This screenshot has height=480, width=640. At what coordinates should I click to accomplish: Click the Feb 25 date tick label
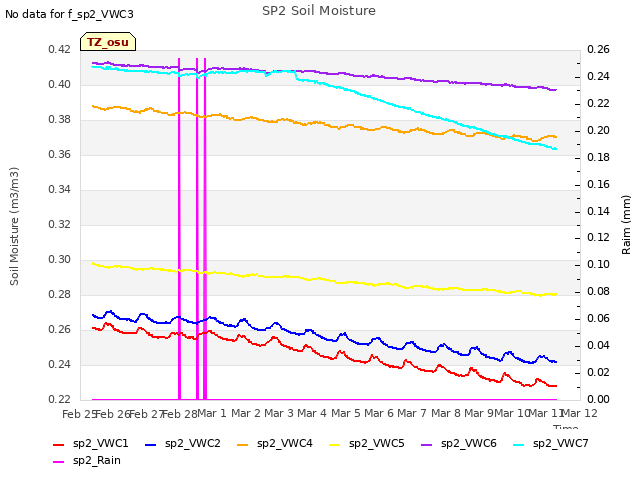click(79, 415)
